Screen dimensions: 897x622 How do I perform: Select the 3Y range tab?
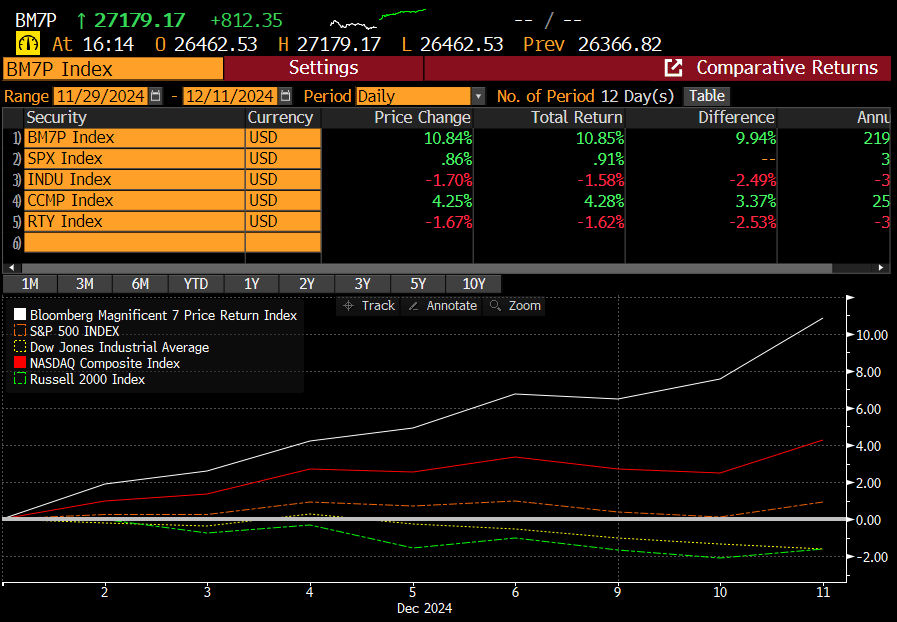coord(363,284)
